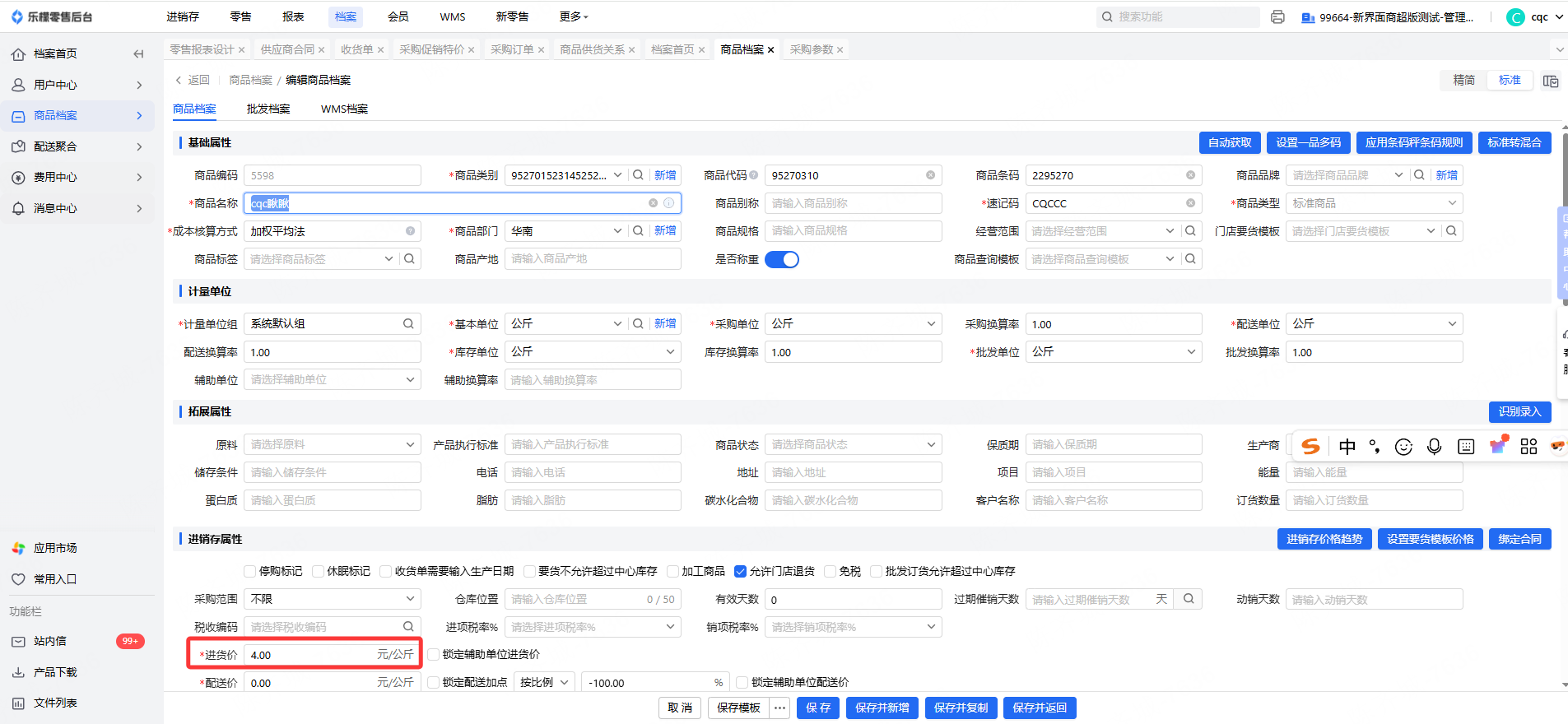Viewport: 1568px width, 724px height.
Task: Click search icon next to 过期催销天数
Action: click(1189, 599)
